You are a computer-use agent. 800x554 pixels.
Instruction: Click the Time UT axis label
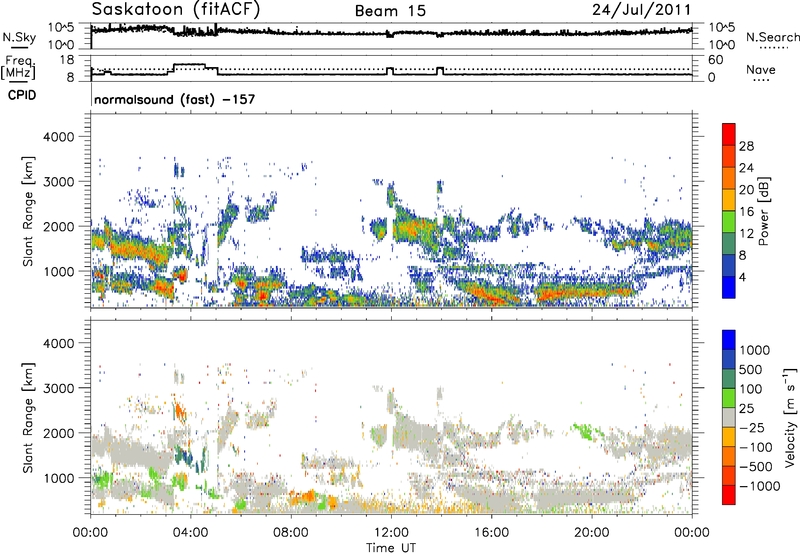pos(391,548)
